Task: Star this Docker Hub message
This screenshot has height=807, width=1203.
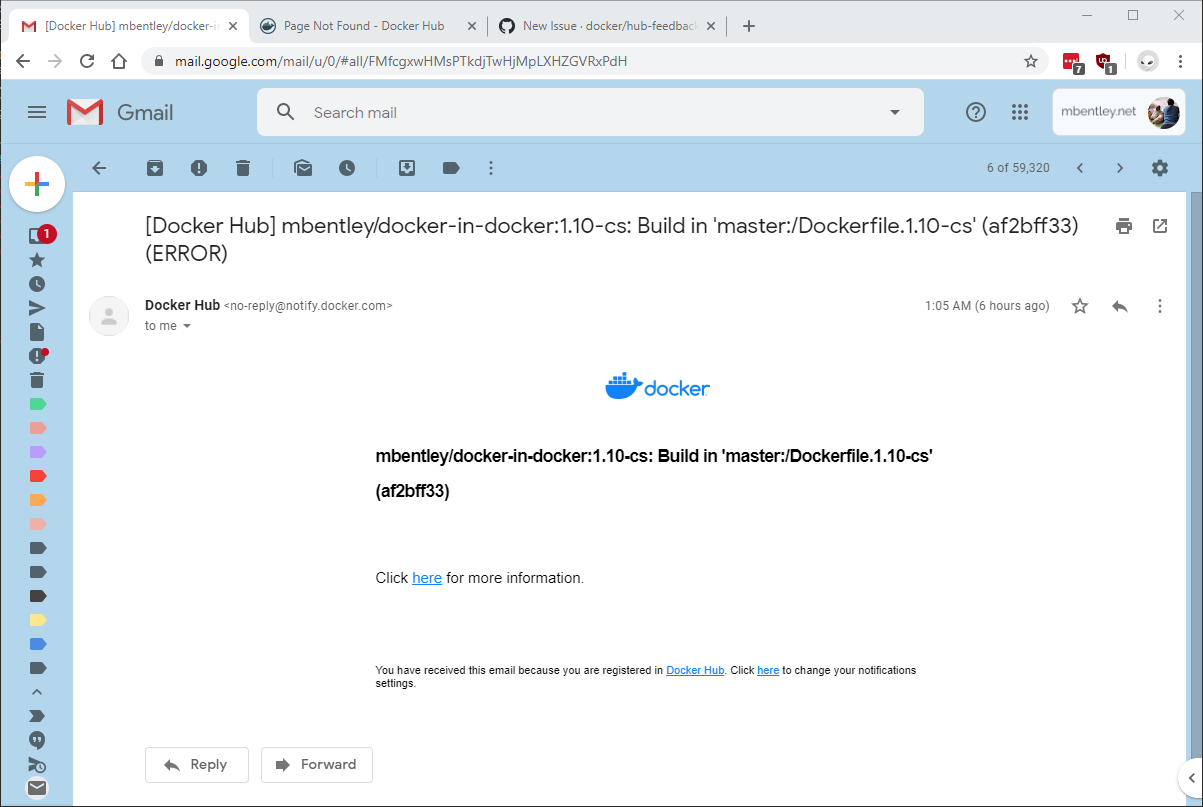Action: [x=1080, y=306]
